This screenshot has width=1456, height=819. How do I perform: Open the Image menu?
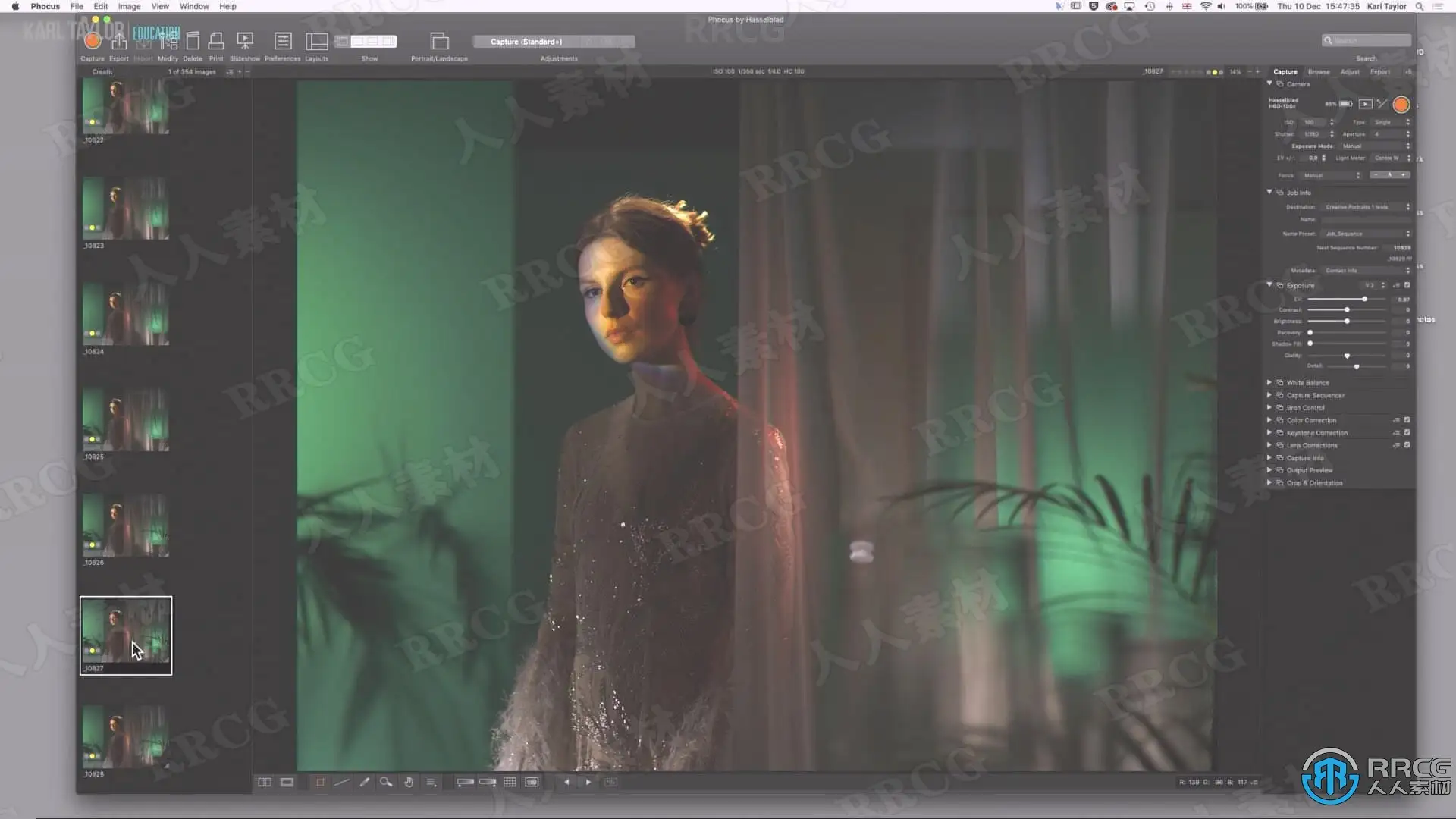pos(128,6)
